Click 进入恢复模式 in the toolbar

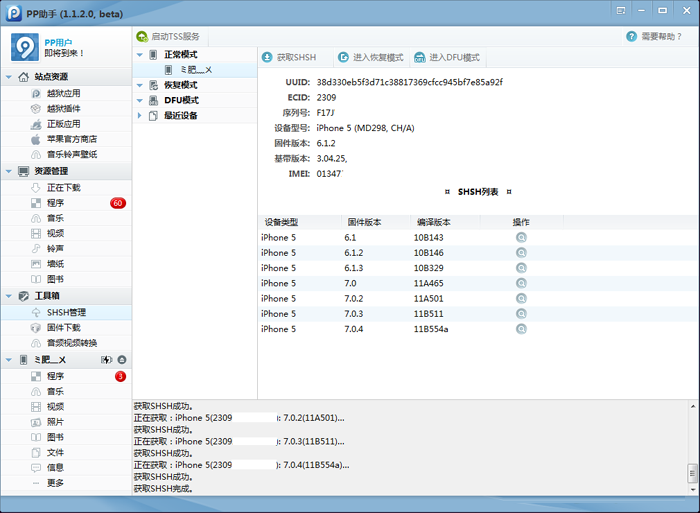(x=370, y=58)
